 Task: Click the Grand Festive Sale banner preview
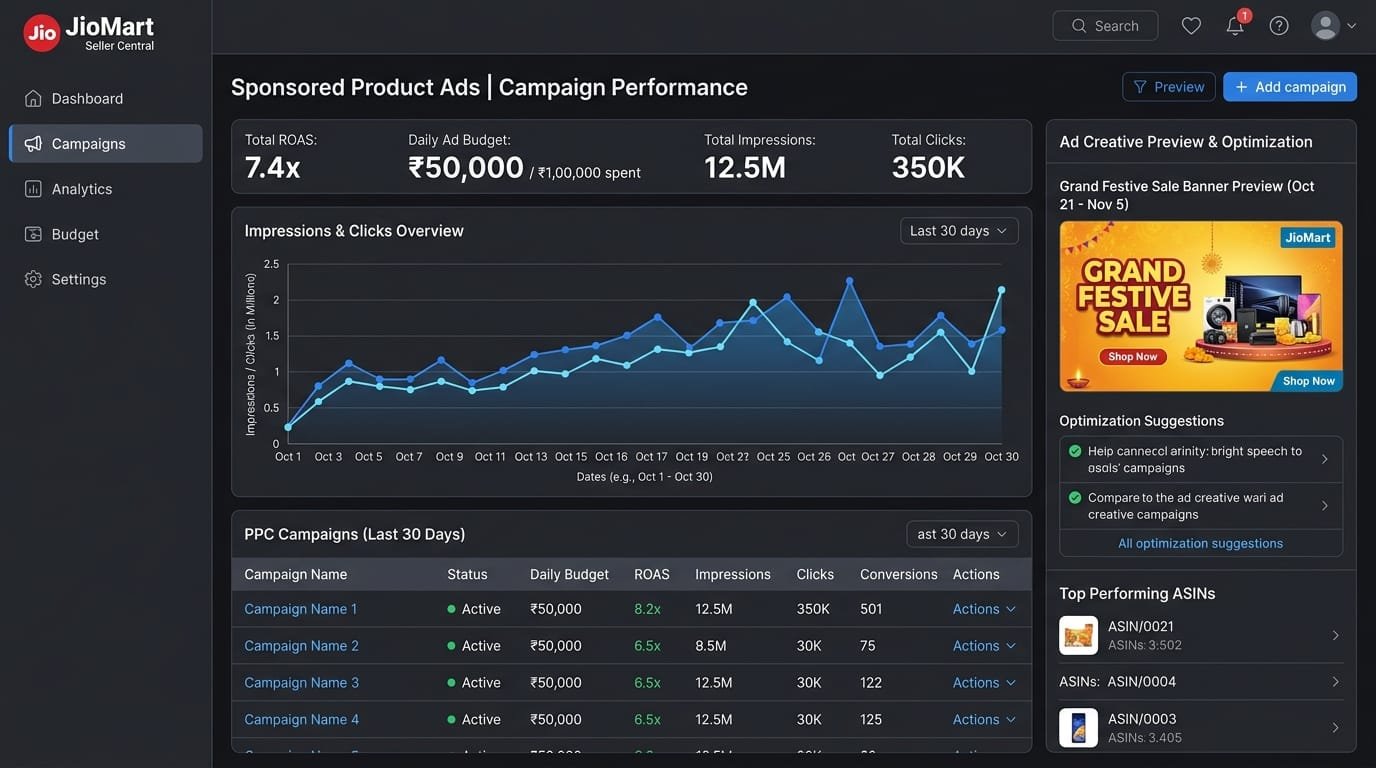(x=1201, y=306)
